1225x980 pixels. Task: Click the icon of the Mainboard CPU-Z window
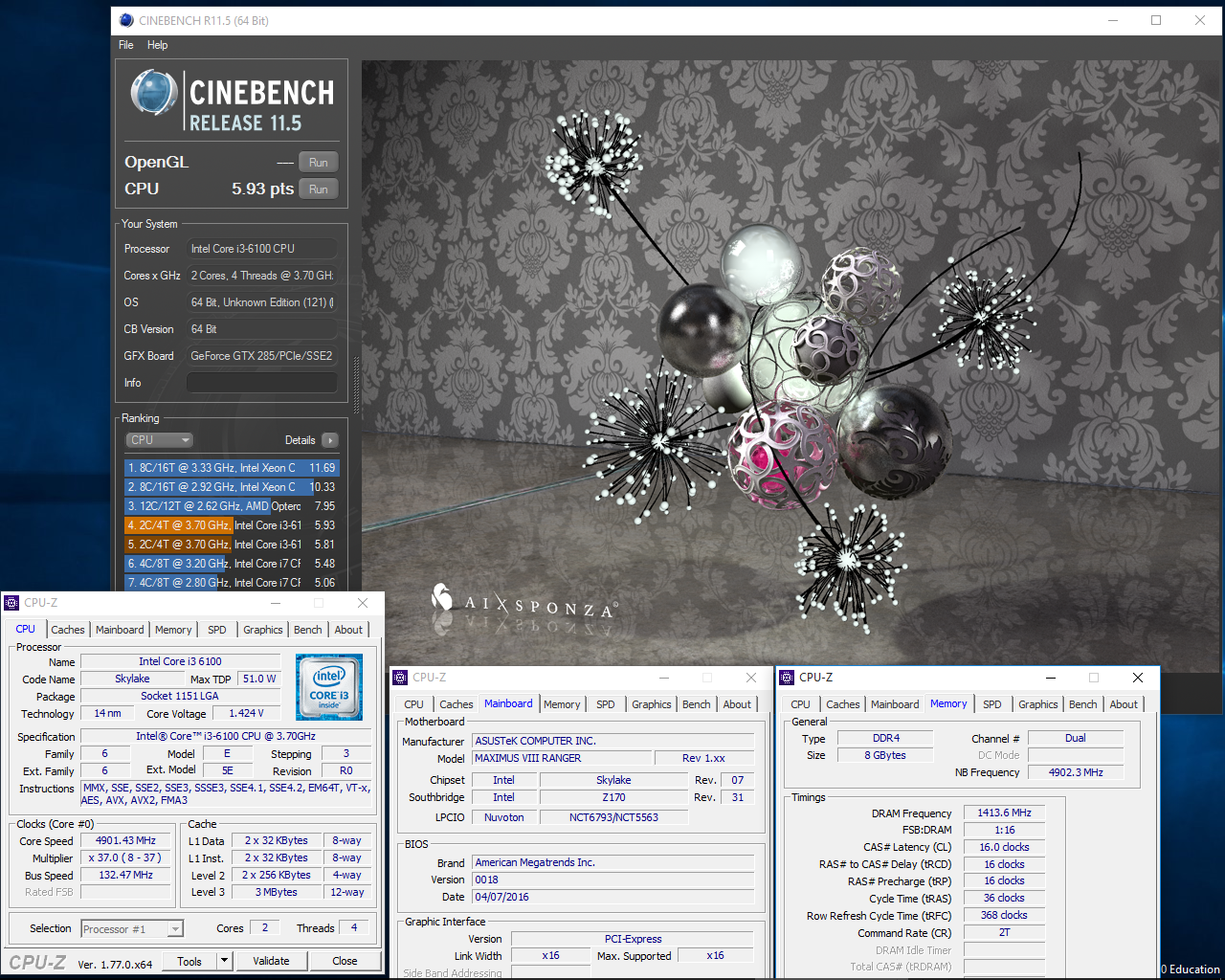tap(401, 678)
